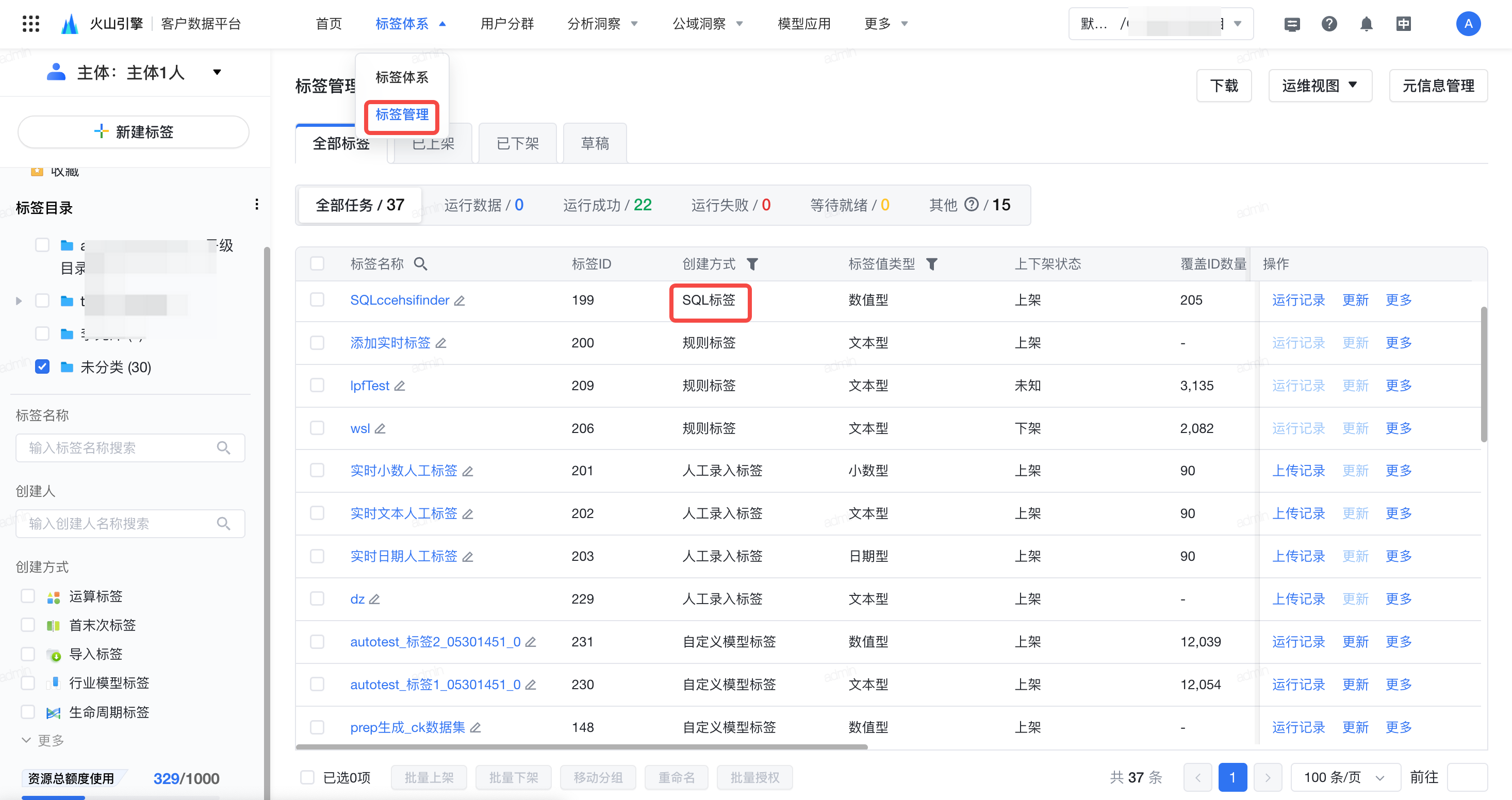Edit name of SQLccehsifinder tag
1512x800 pixels.
[x=459, y=301]
